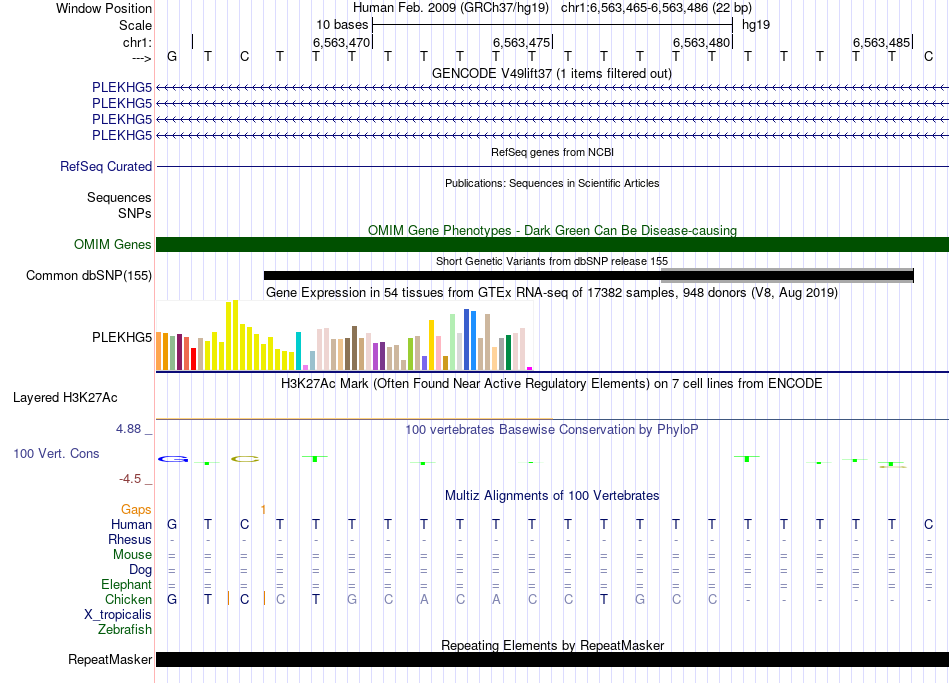Click the 6,563,485 ruler position
The height and width of the screenshot is (683, 950).
881,42
